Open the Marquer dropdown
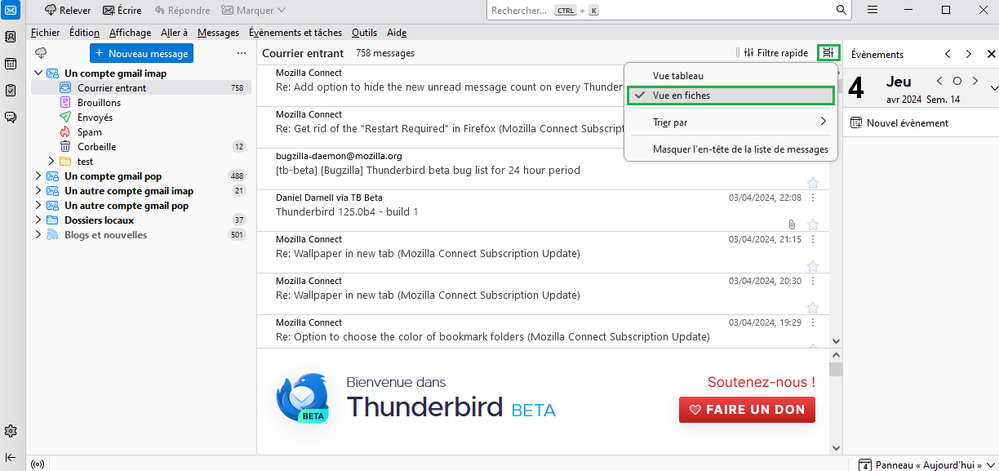This screenshot has height=471, width=999. 253,10
